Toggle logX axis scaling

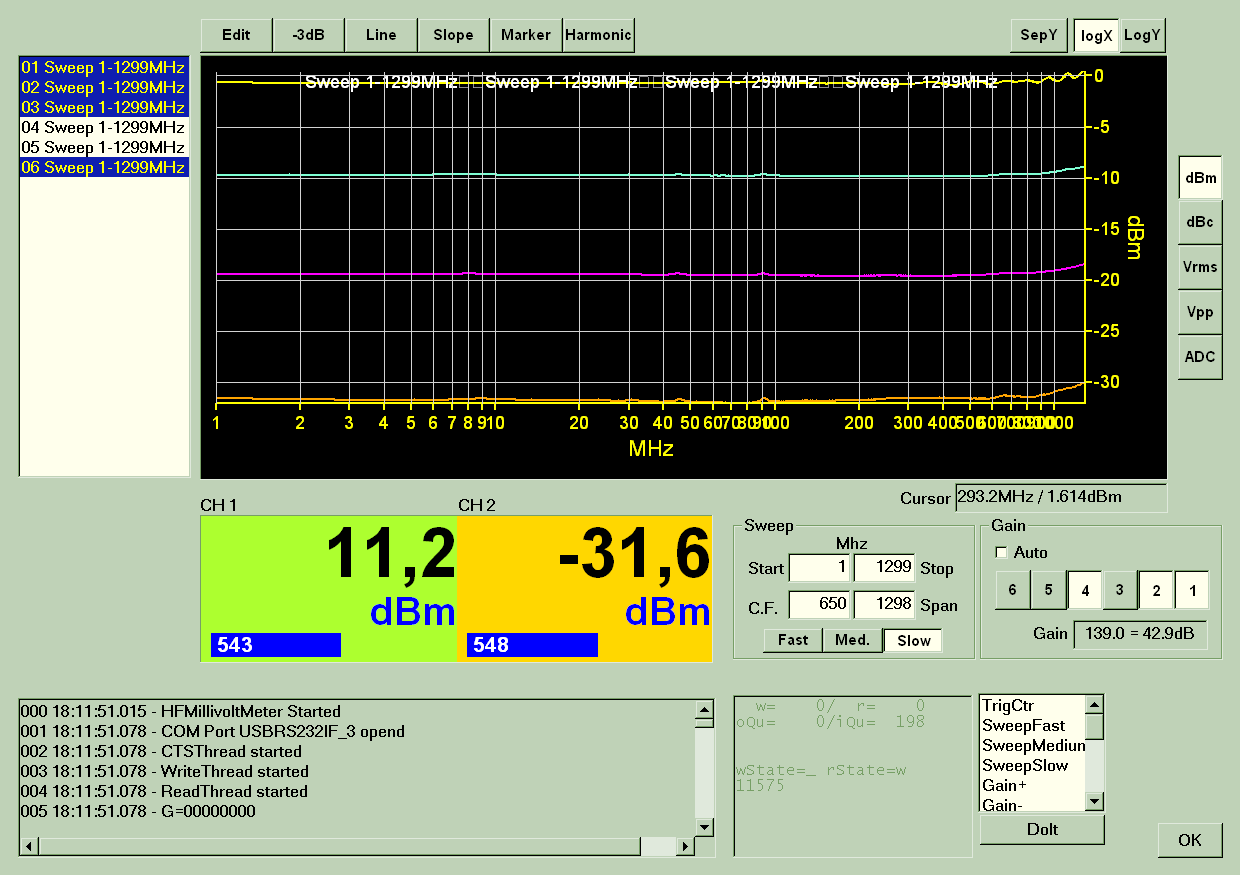point(1096,35)
